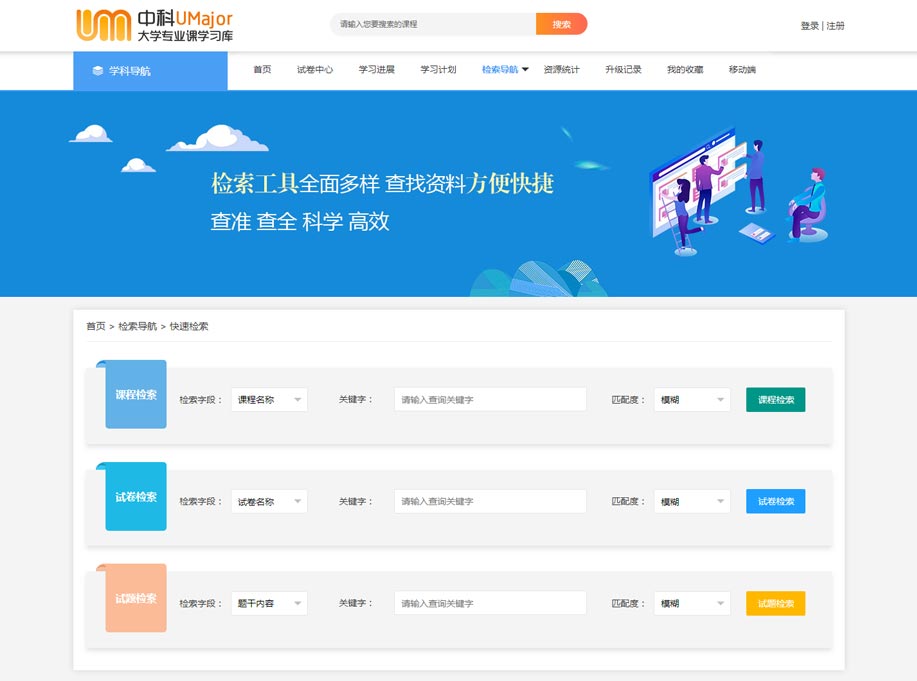Click the 登录 link
This screenshot has height=681, width=917.
(809, 26)
